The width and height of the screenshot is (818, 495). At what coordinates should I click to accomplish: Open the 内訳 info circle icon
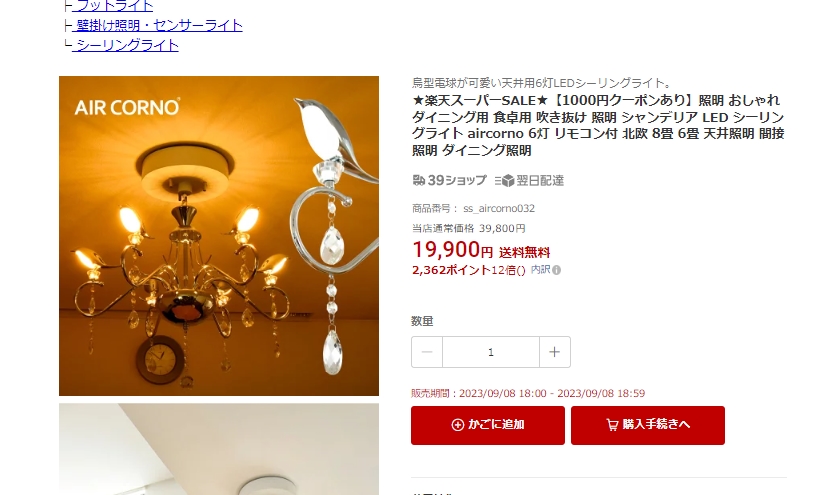coord(557,270)
